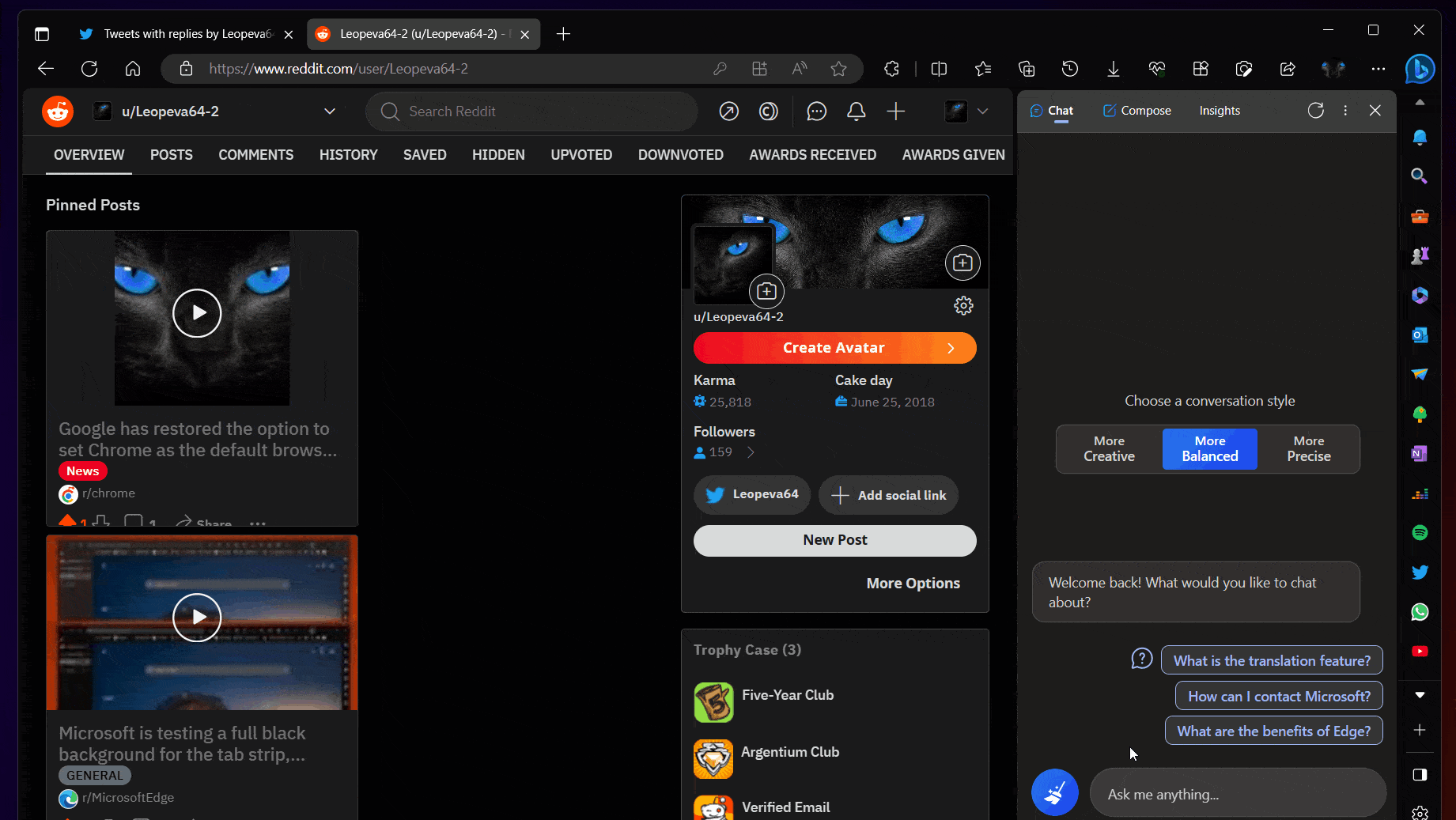The image size is (1456, 820).
Task: Switch to Compose tab in sidebar
Action: click(1136, 111)
